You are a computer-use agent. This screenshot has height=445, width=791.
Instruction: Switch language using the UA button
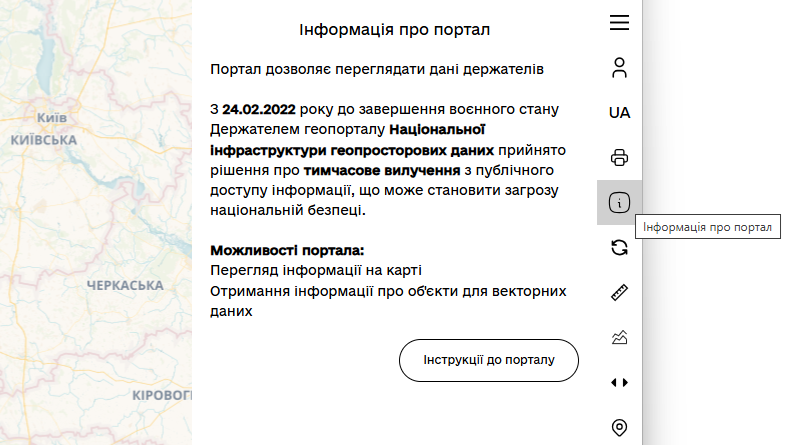coord(619,113)
